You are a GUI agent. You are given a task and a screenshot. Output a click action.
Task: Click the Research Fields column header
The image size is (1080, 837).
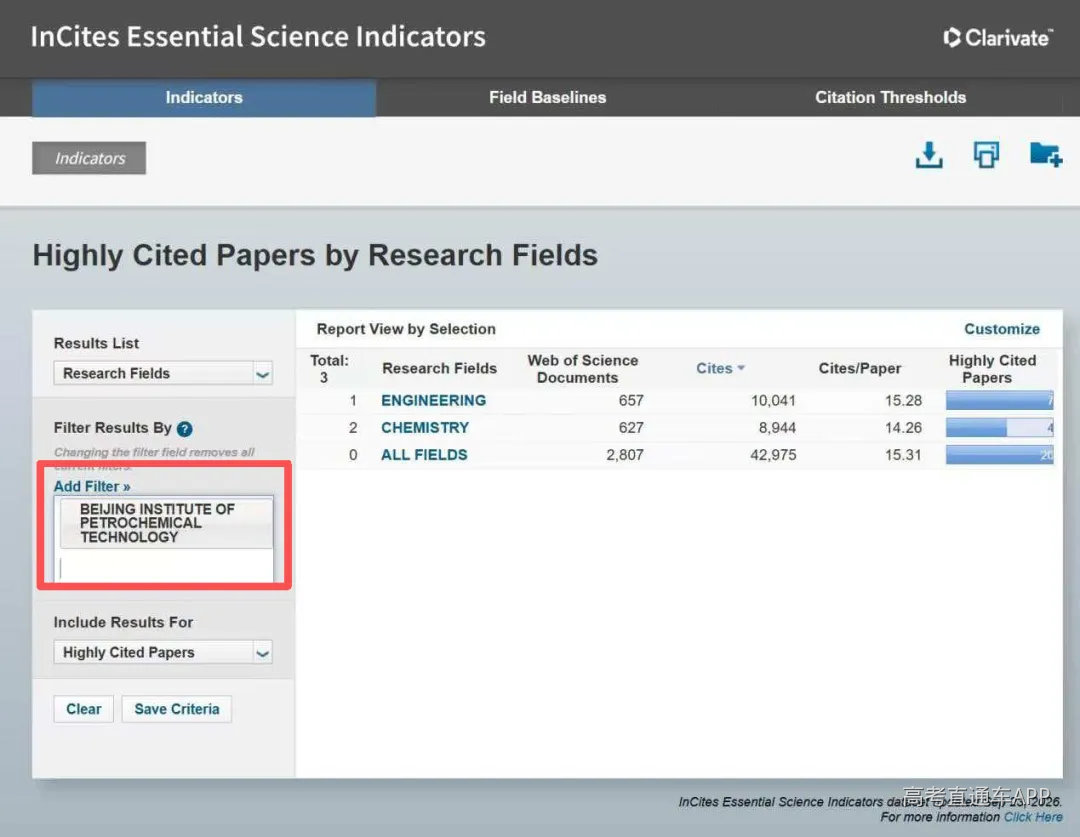(439, 369)
